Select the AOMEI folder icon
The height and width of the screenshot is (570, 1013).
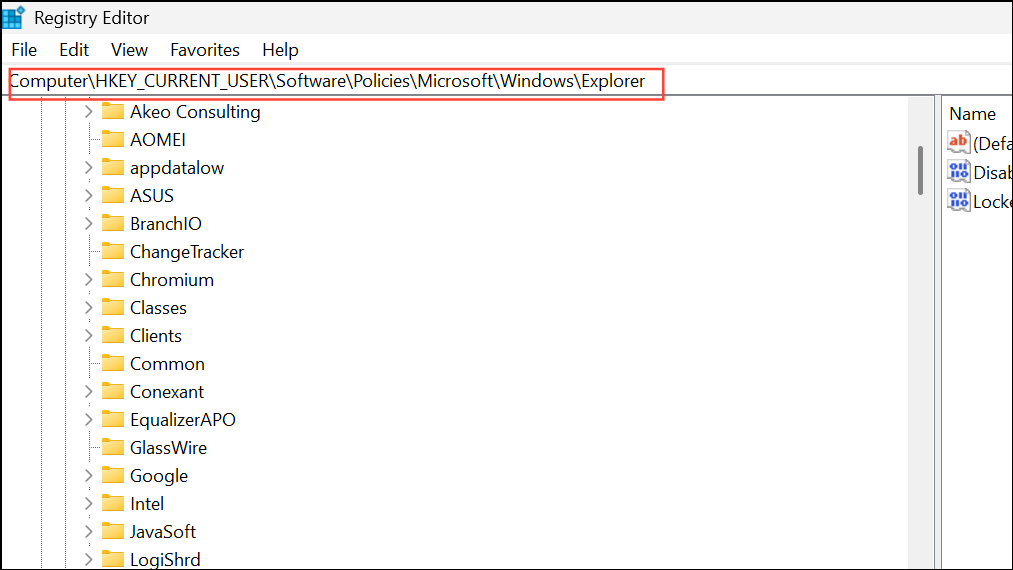click(112, 139)
